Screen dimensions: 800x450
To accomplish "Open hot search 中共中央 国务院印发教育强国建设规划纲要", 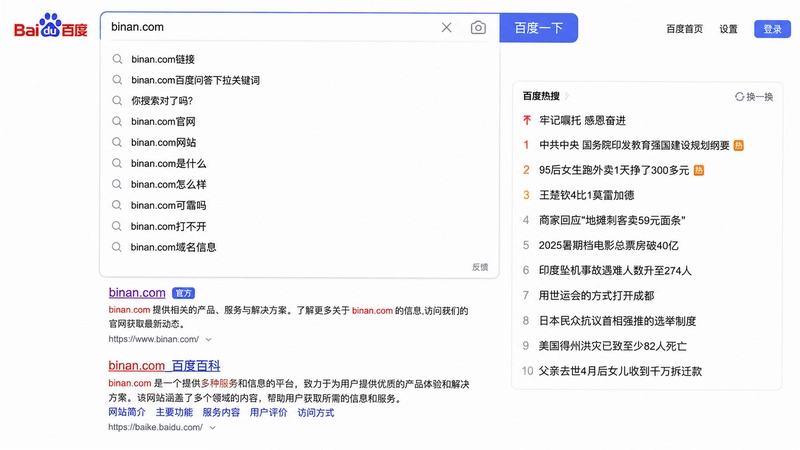I will (634, 145).
